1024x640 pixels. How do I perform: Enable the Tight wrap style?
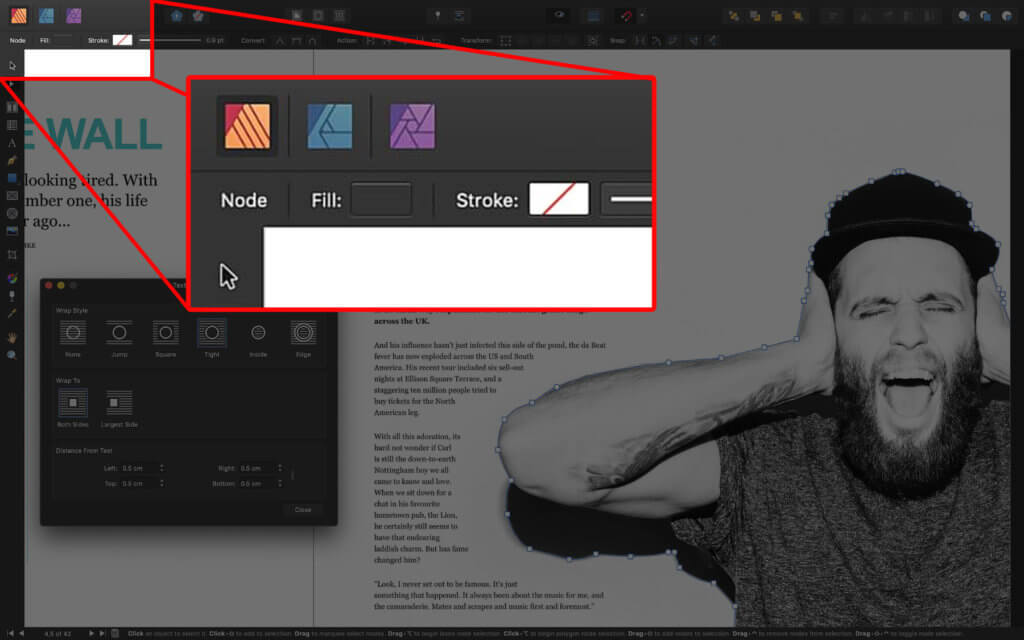212,331
